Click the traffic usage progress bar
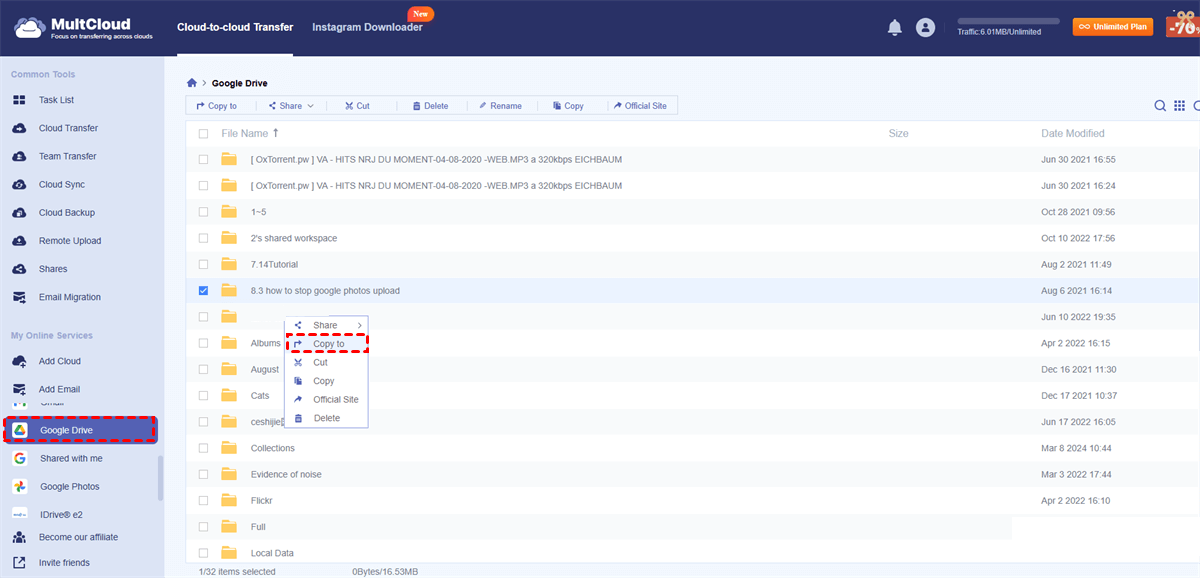The width and height of the screenshot is (1200, 578). pos(1008,21)
